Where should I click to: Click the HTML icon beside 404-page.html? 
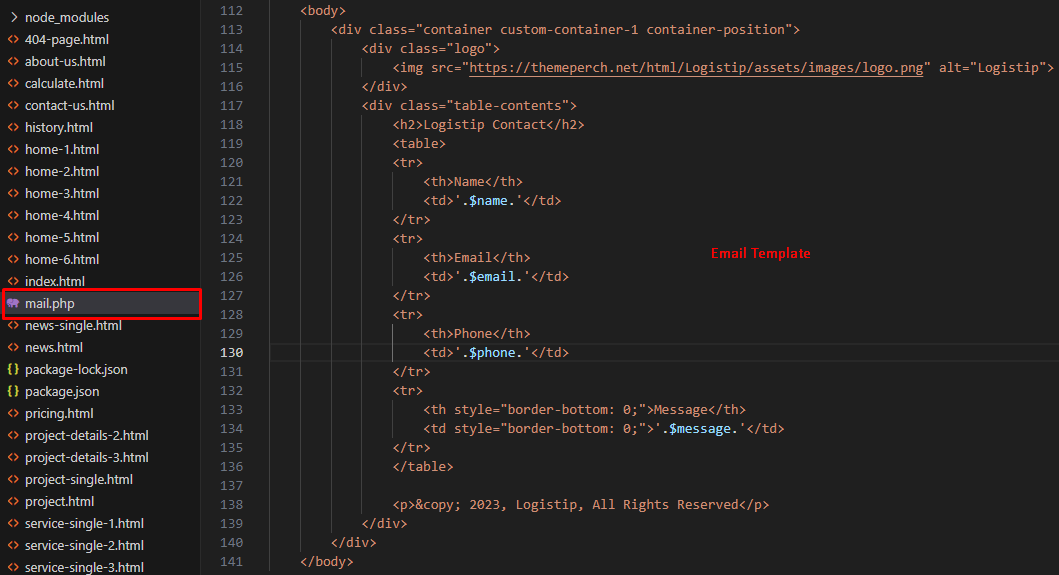pos(13,39)
